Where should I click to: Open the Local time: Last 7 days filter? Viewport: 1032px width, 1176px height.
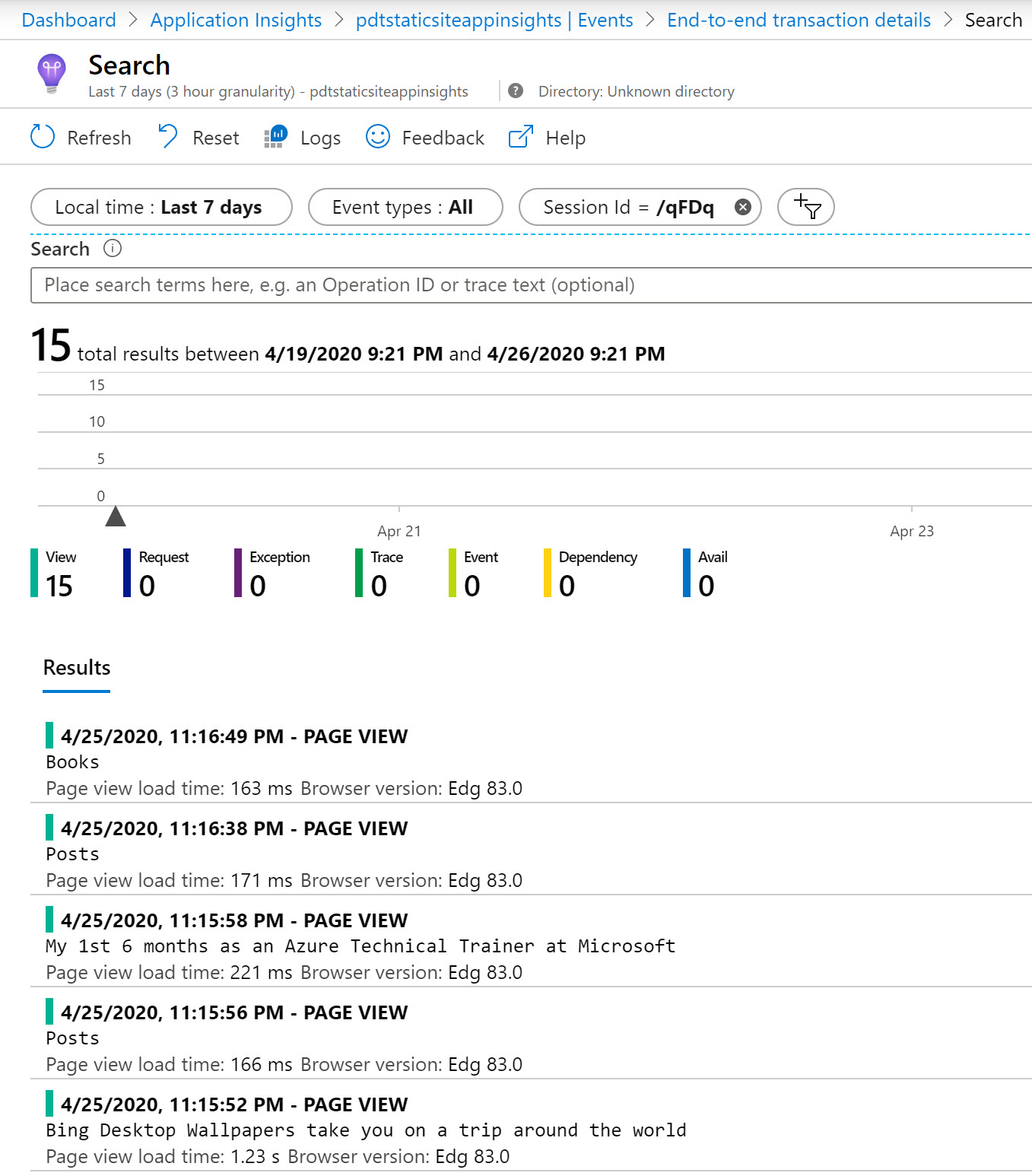coord(160,206)
